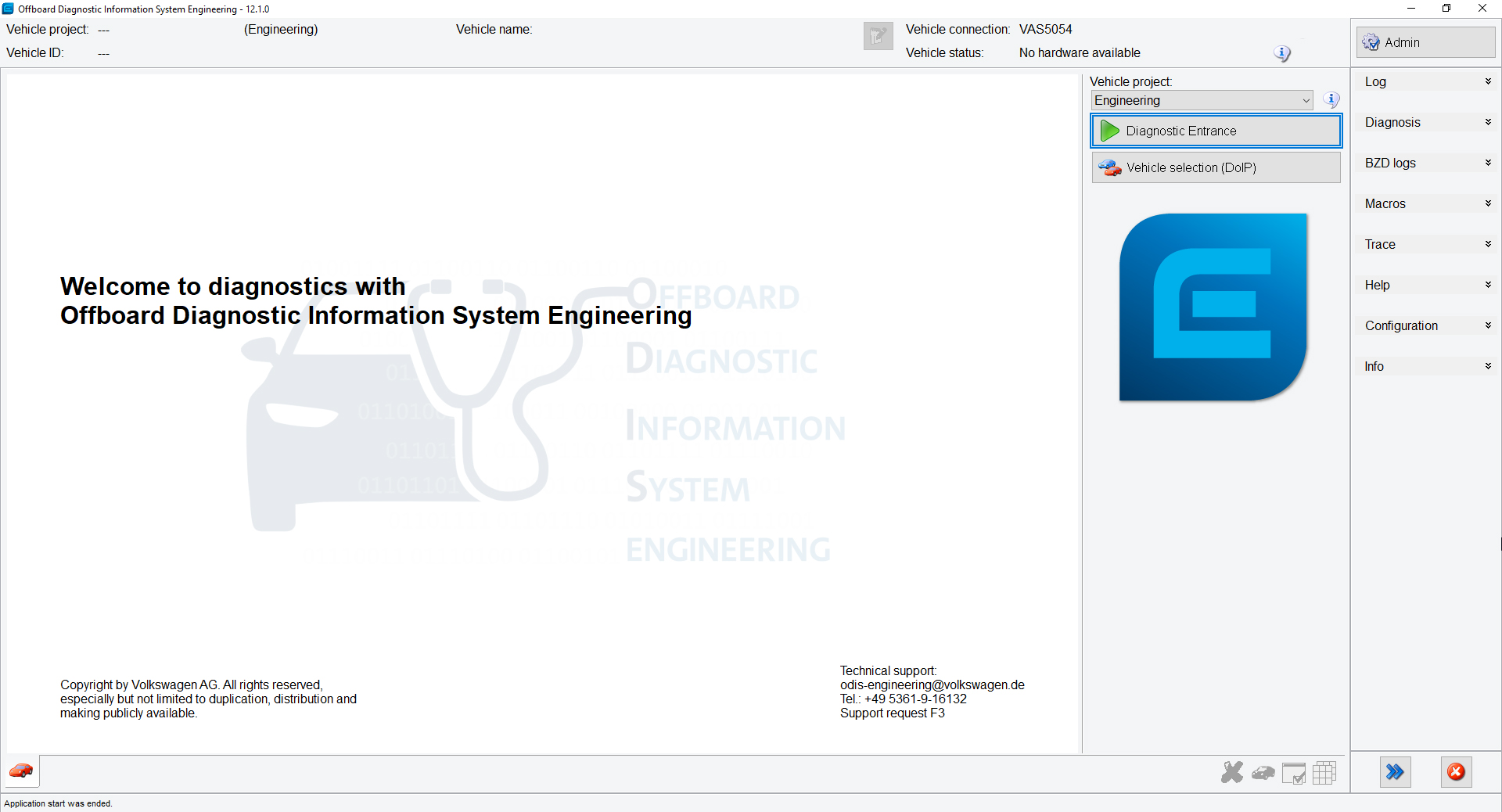Click the clipboard edit icon in the header
1502x812 pixels.
878,36
